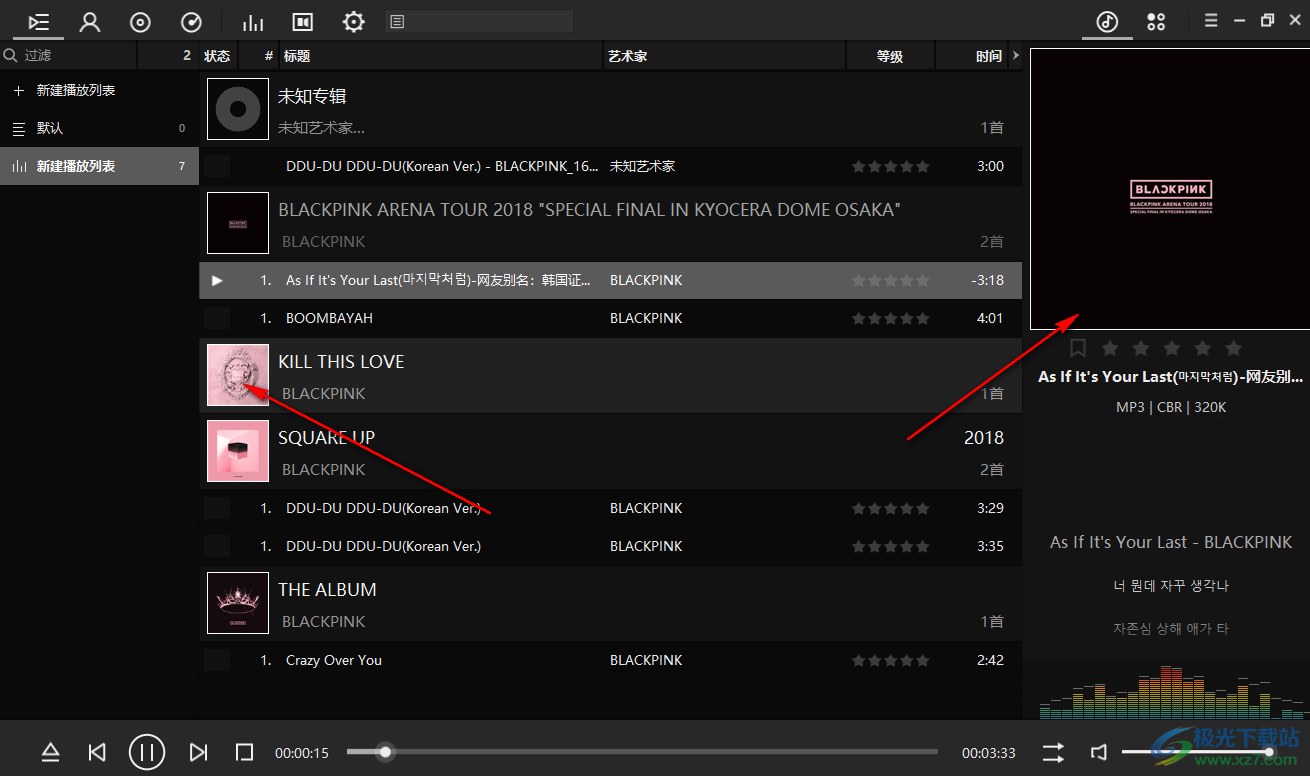This screenshot has height=776, width=1310.
Task: Click the THE ALBUM cover thumbnail
Action: click(x=238, y=603)
